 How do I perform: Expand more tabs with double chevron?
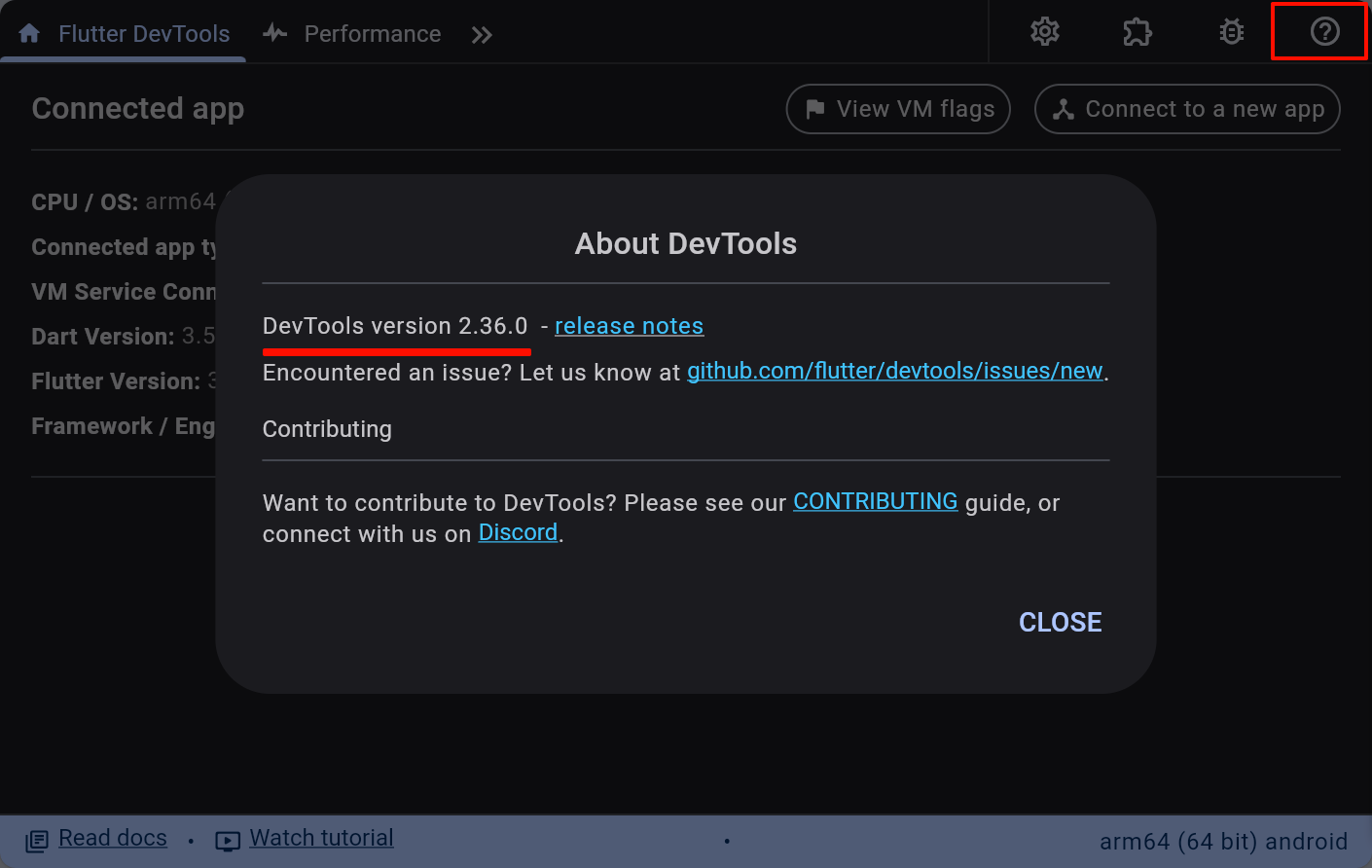click(x=482, y=35)
